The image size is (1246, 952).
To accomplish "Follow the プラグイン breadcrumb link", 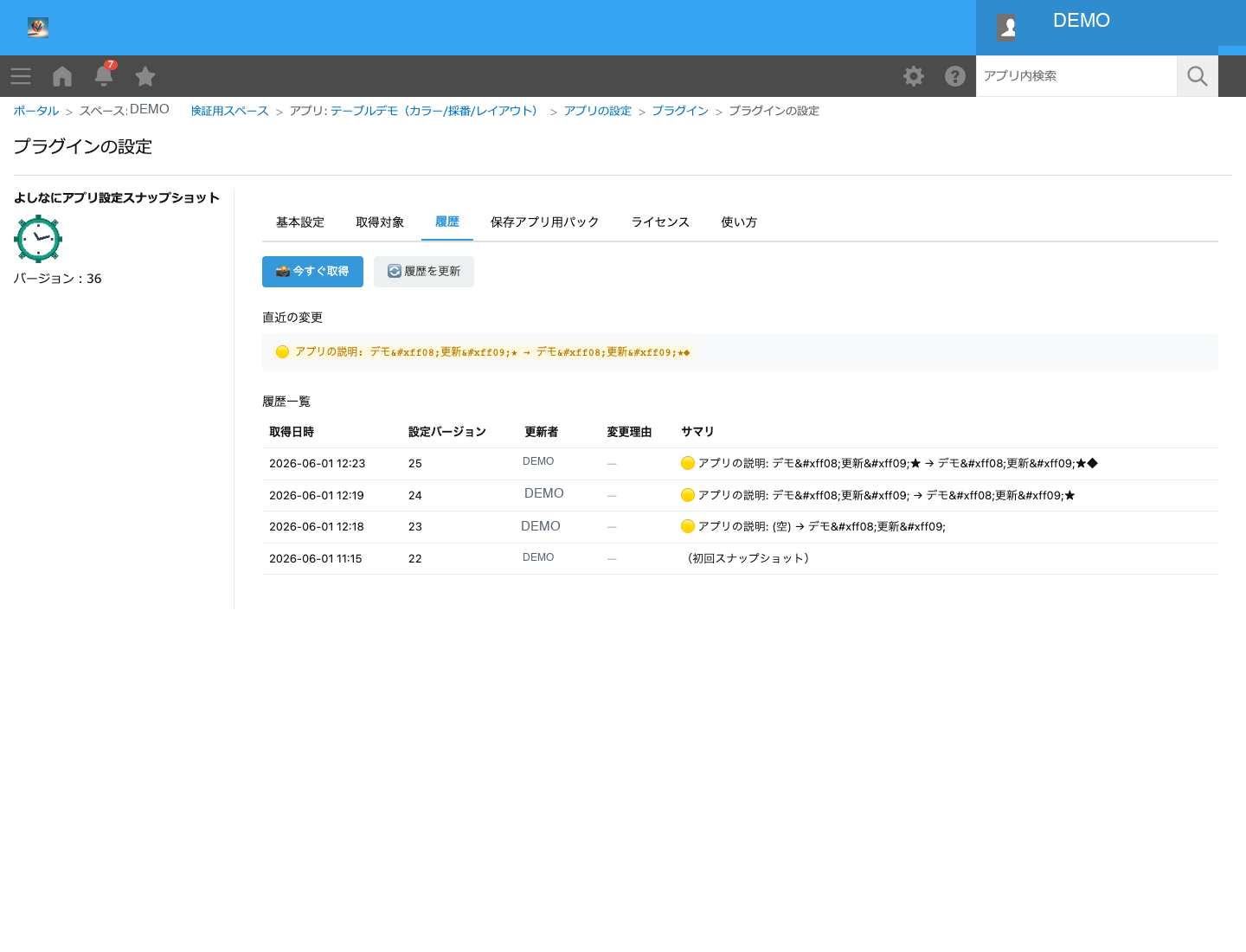I will pyautogui.click(x=680, y=111).
